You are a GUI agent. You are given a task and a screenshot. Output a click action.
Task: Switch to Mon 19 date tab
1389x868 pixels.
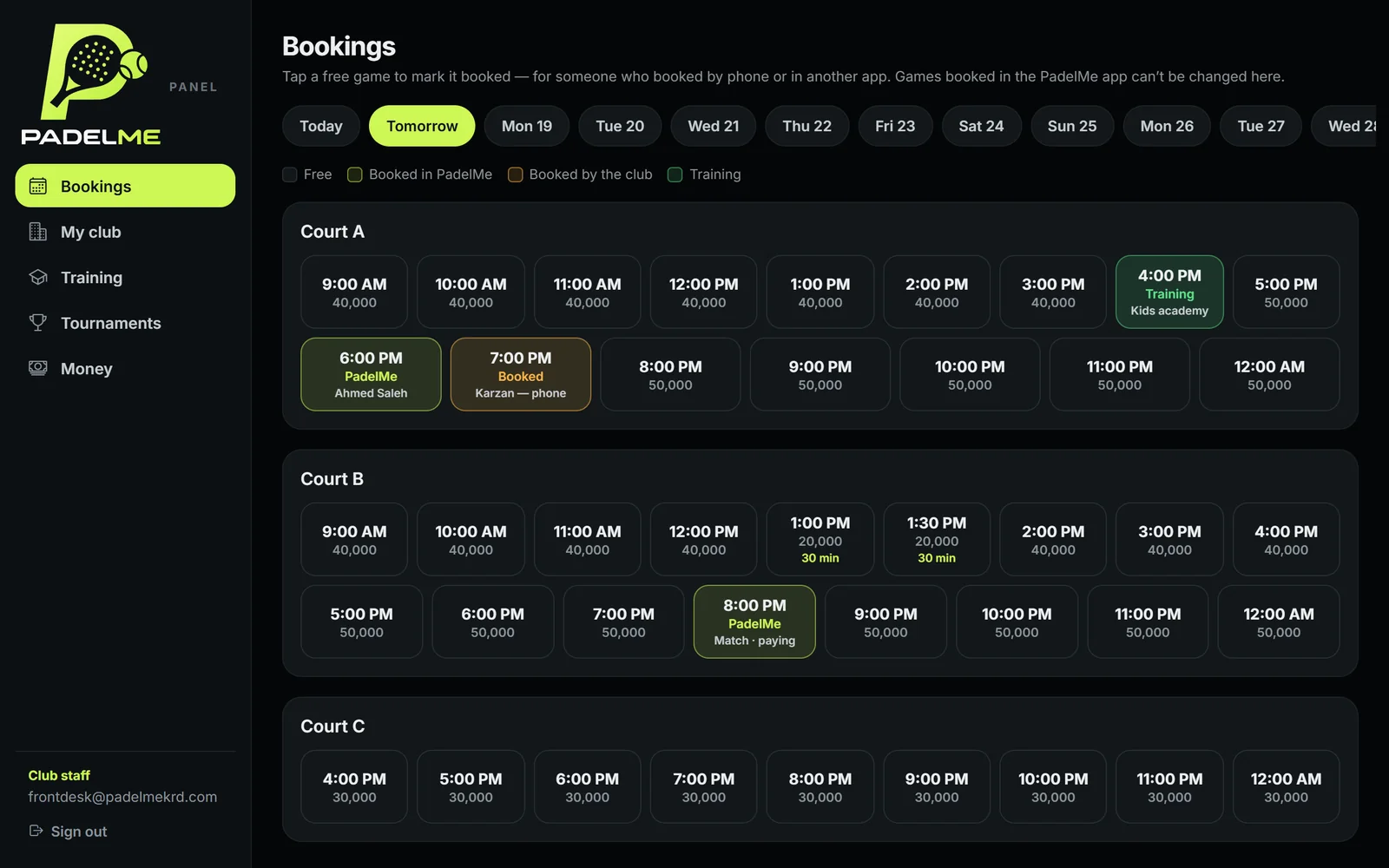[527, 126]
